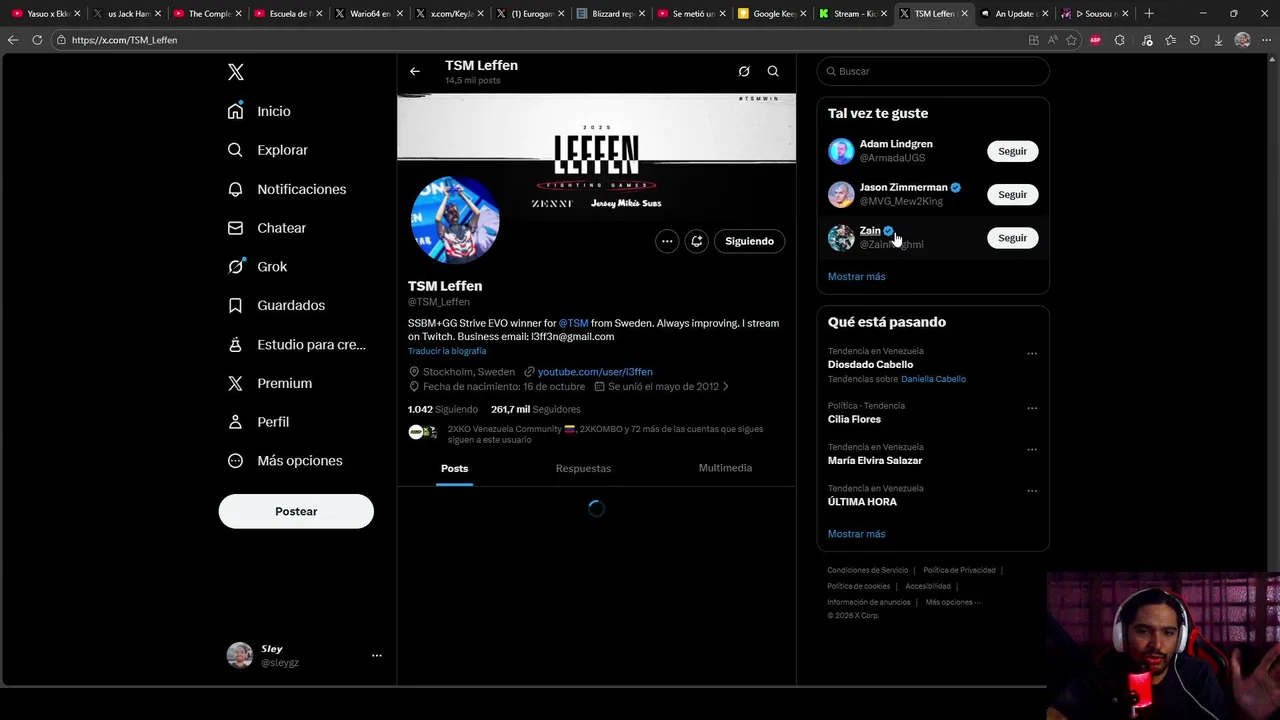Open 1.042 Siguiendo list

click(443, 409)
